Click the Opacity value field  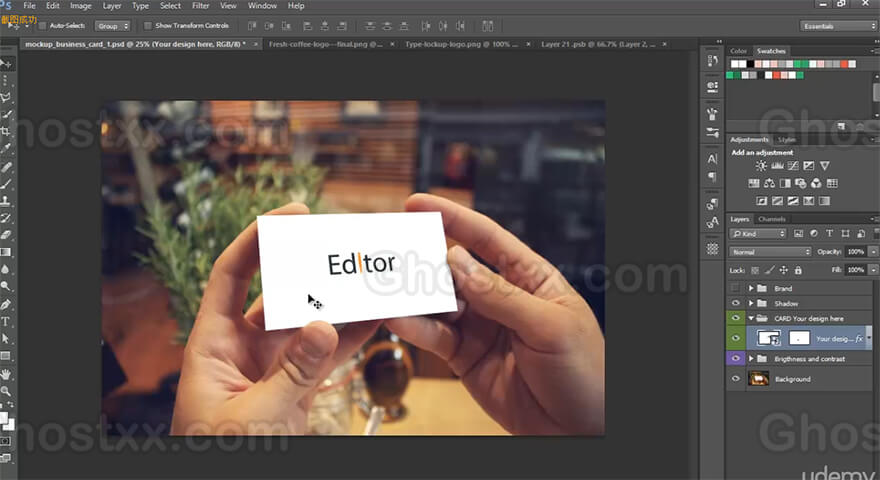[x=856, y=252]
